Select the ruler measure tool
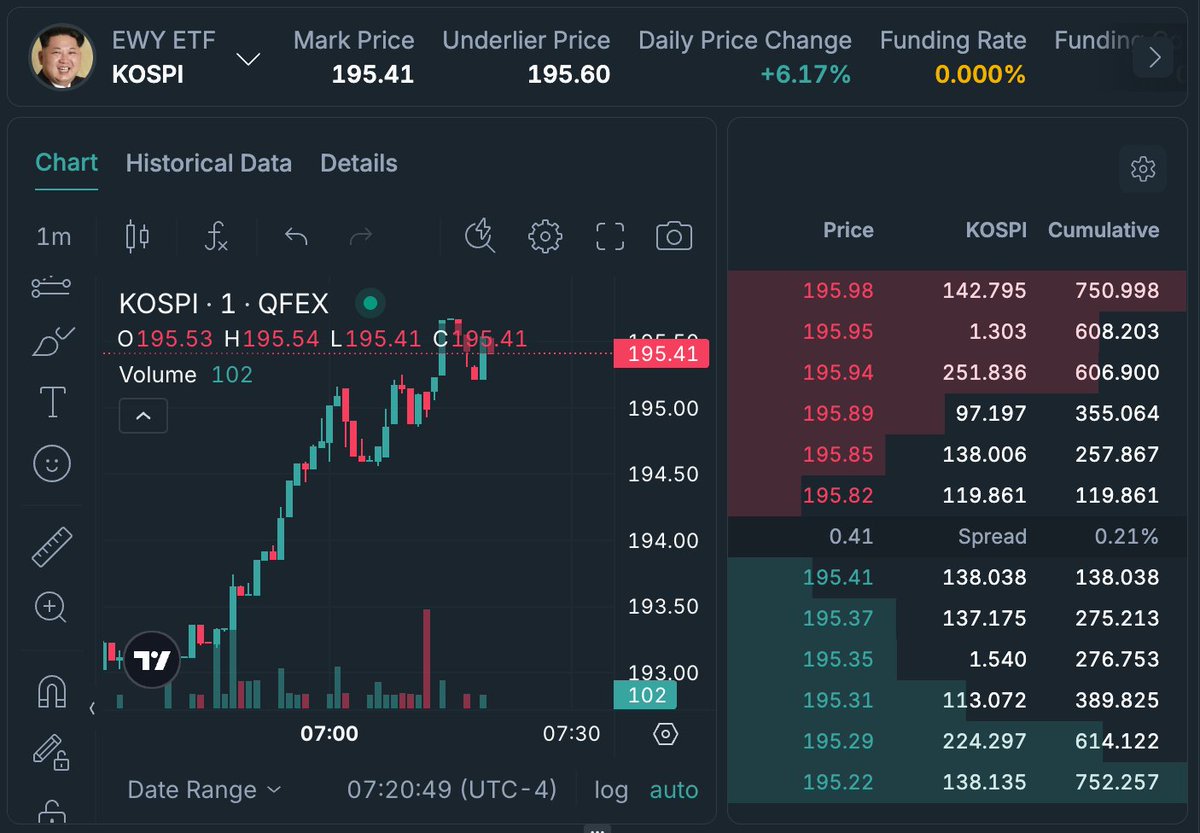Viewport: 1200px width, 833px height. pos(52,547)
